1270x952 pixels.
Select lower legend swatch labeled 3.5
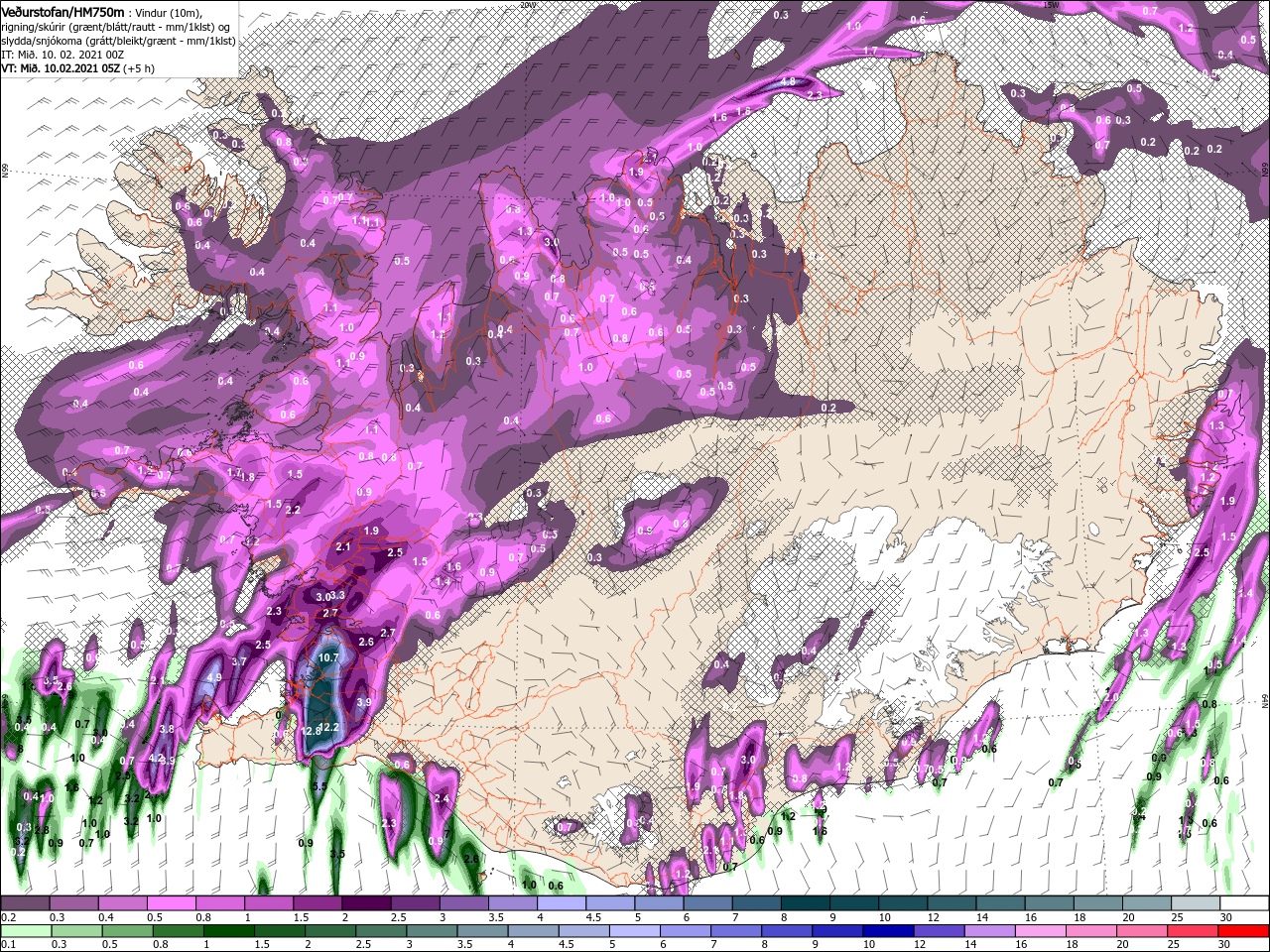pyautogui.click(x=482, y=930)
